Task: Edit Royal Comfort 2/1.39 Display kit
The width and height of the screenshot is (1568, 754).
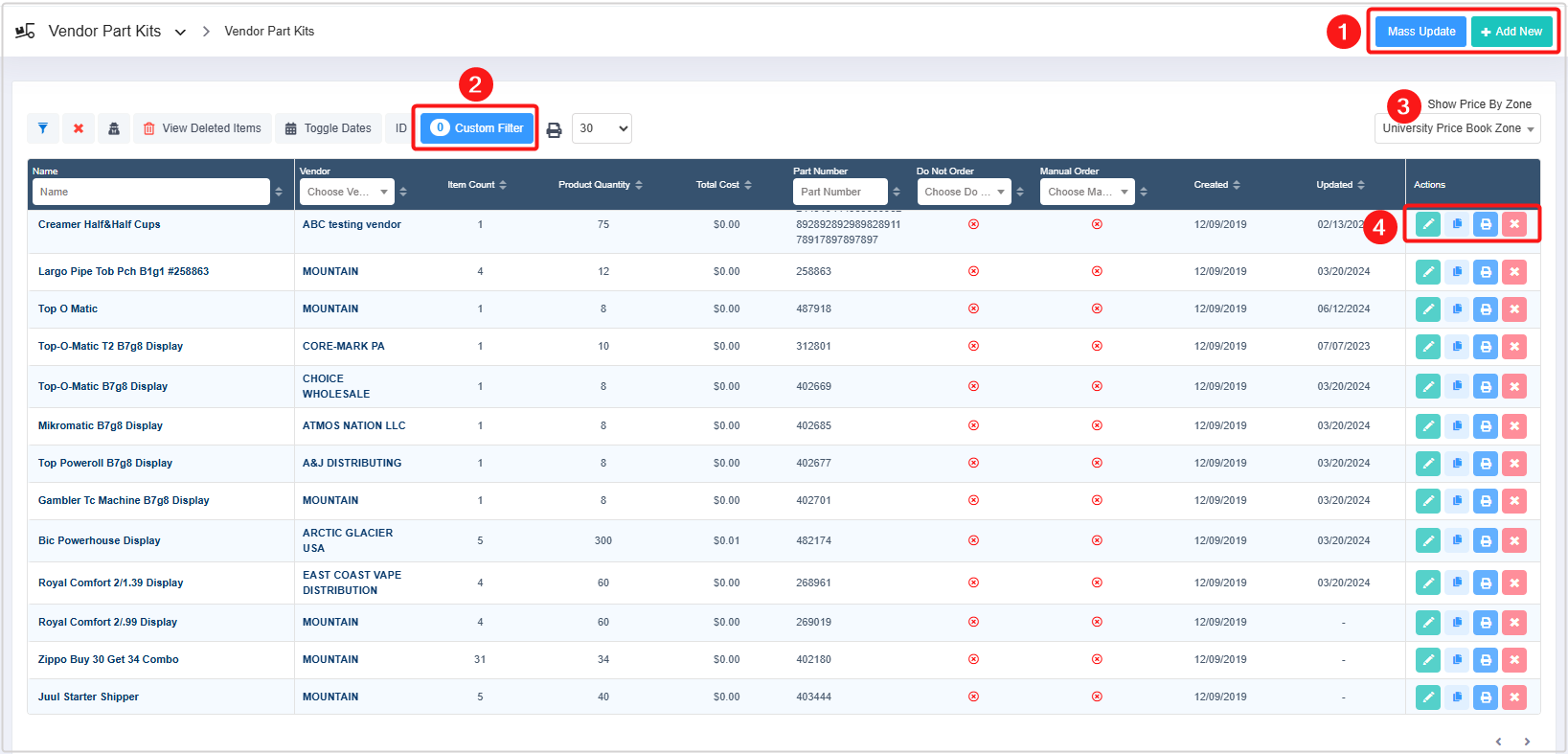Action: point(1428,583)
